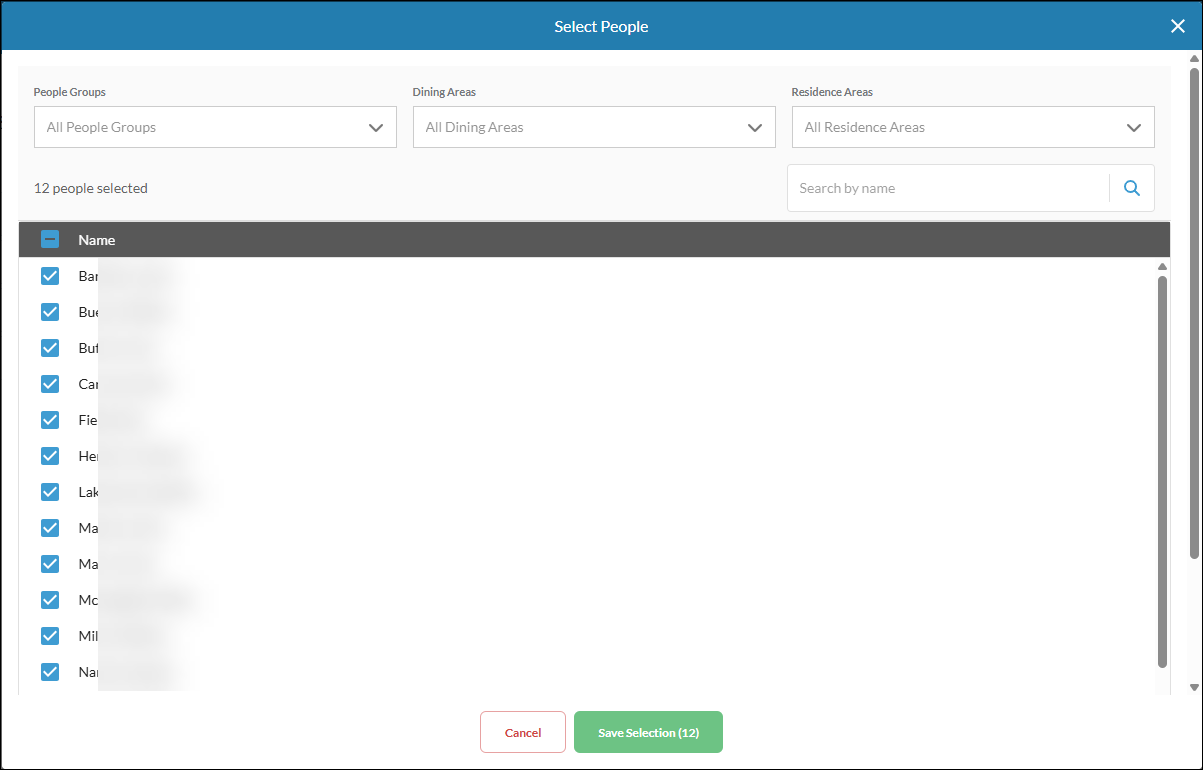This screenshot has height=770, width=1203.
Task: Toggle the select-all checkbox in Name header
Action: click(50, 240)
